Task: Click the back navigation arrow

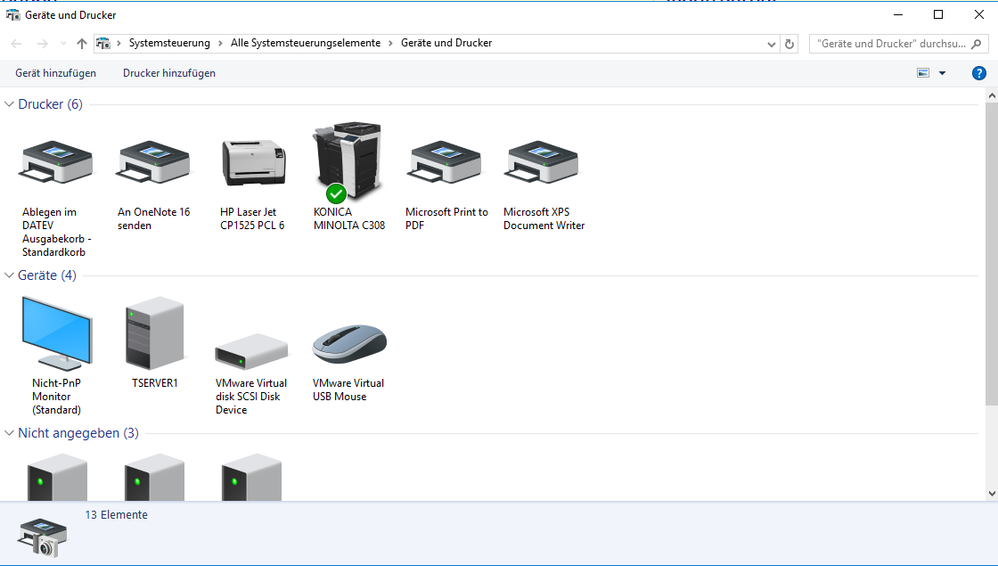Action: (17, 44)
